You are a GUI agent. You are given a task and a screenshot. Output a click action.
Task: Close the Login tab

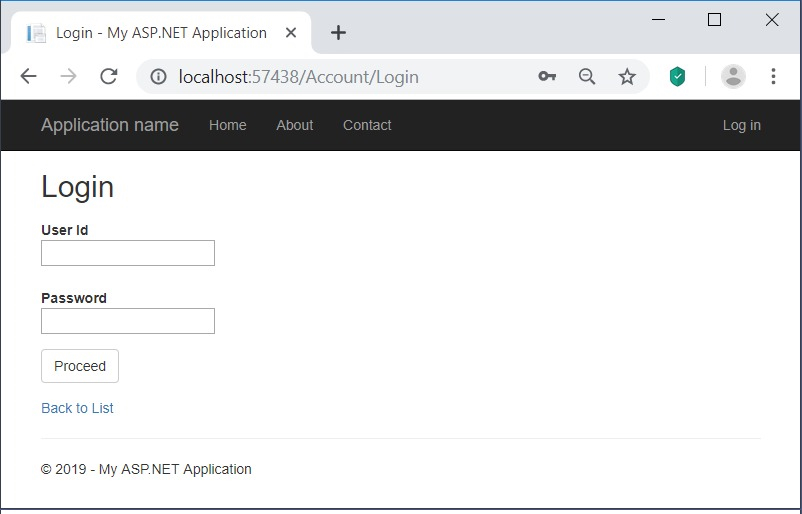291,33
